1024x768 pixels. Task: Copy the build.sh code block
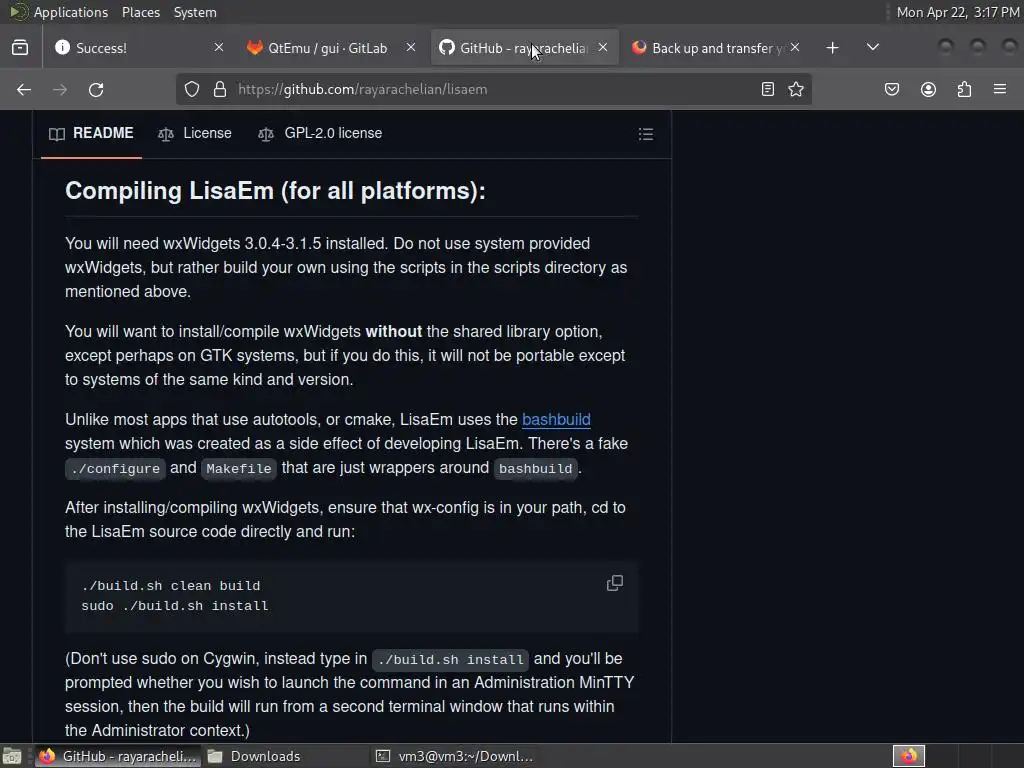point(615,583)
